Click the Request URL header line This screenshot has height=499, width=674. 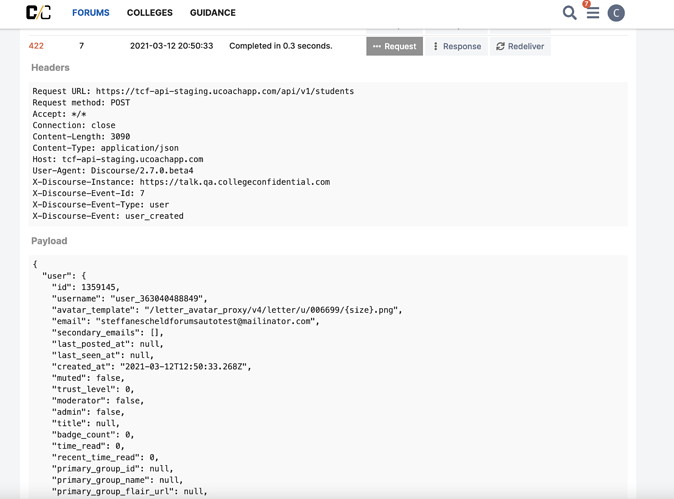coord(193,91)
